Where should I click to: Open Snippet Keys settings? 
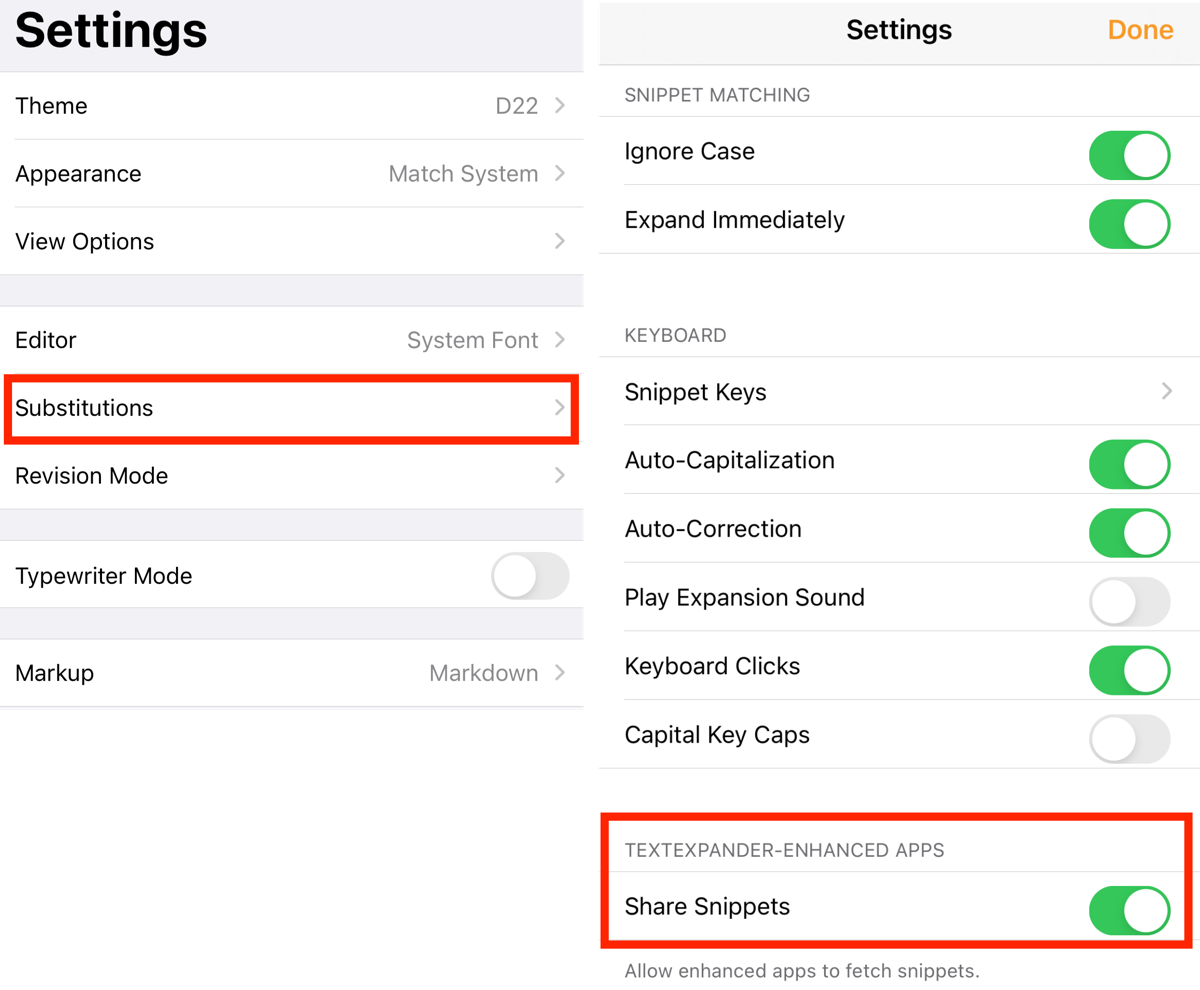tap(898, 392)
